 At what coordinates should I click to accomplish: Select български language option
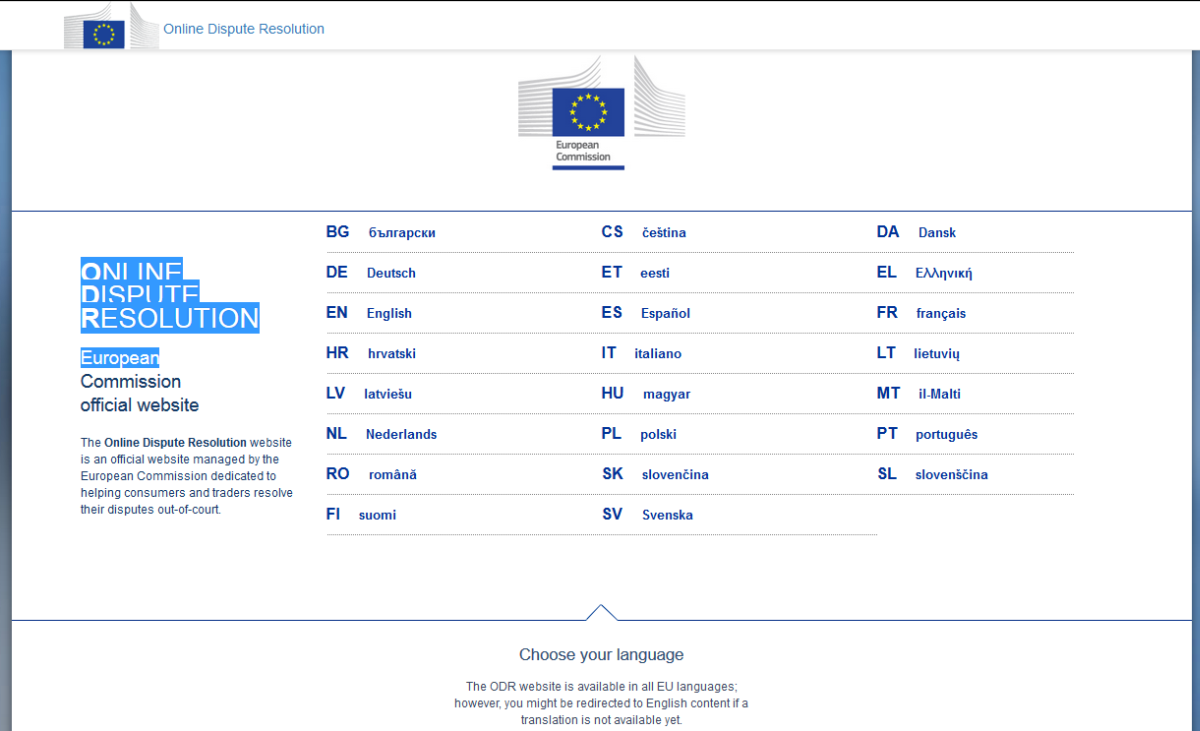[401, 233]
